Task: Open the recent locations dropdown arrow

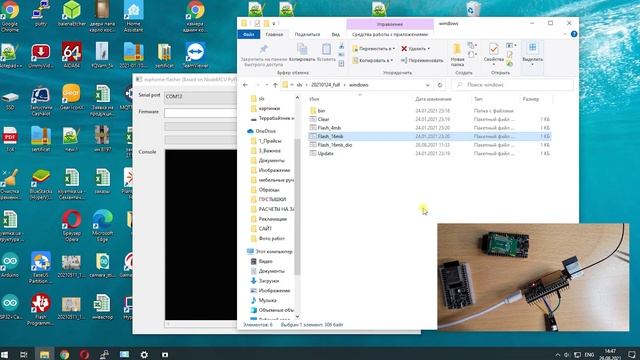Action: point(266,85)
